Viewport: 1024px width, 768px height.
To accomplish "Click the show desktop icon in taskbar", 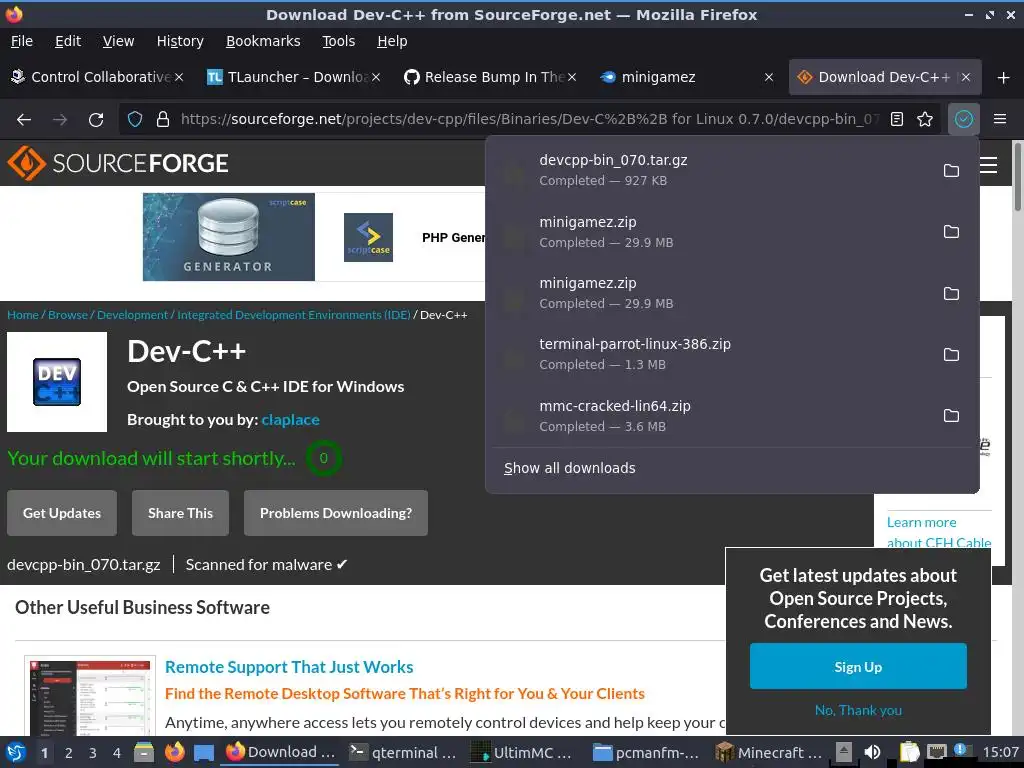I will [204, 752].
